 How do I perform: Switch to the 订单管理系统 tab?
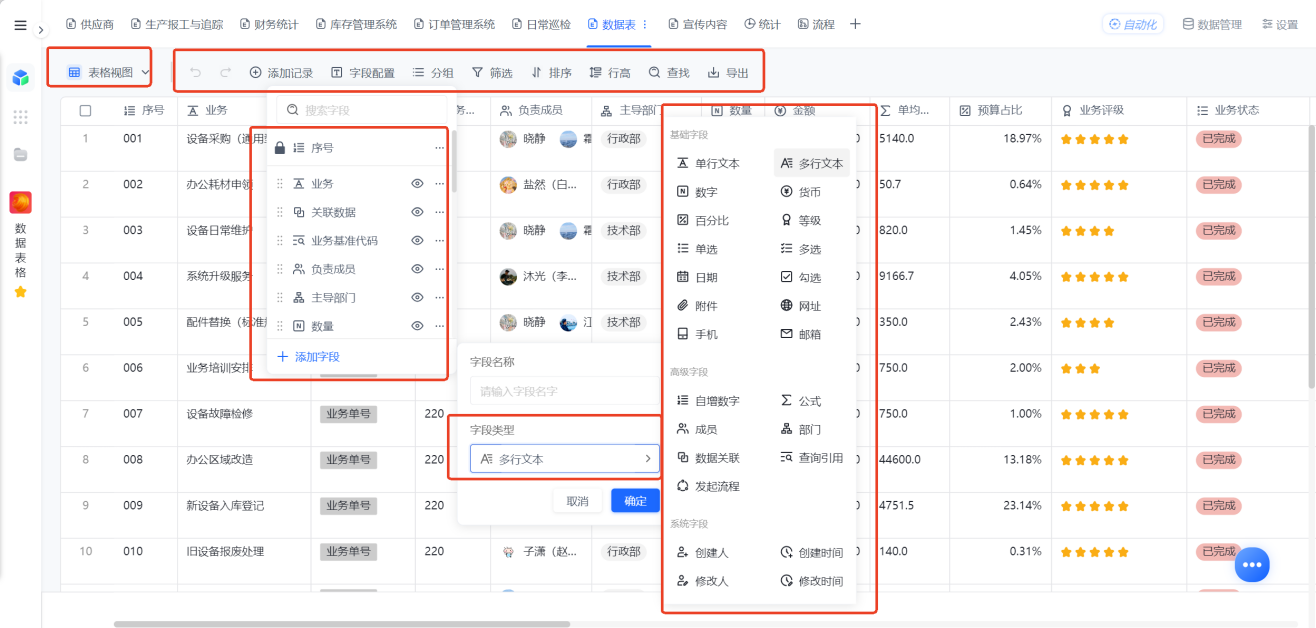coord(454,24)
